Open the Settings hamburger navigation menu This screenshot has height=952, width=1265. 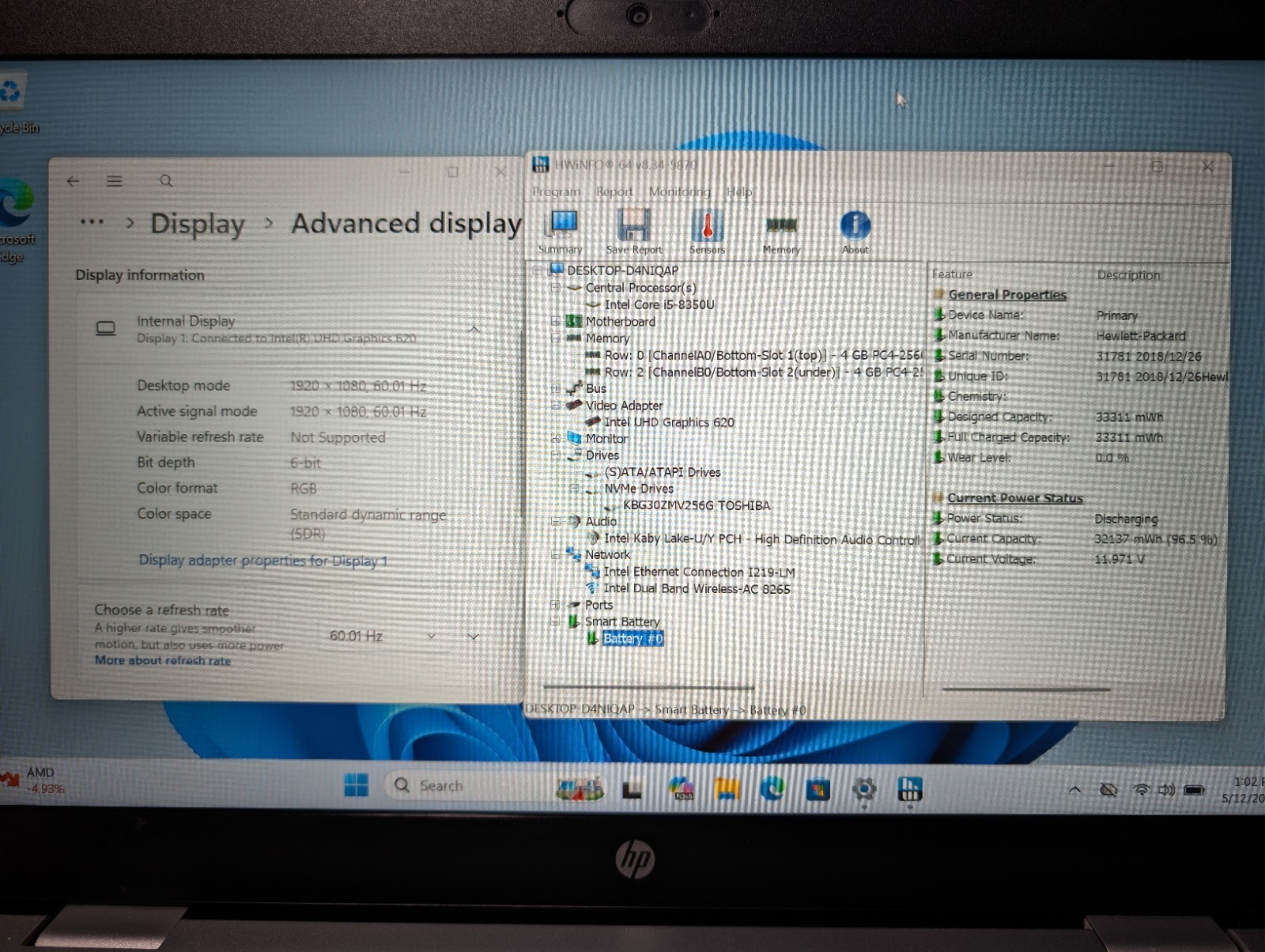115,181
